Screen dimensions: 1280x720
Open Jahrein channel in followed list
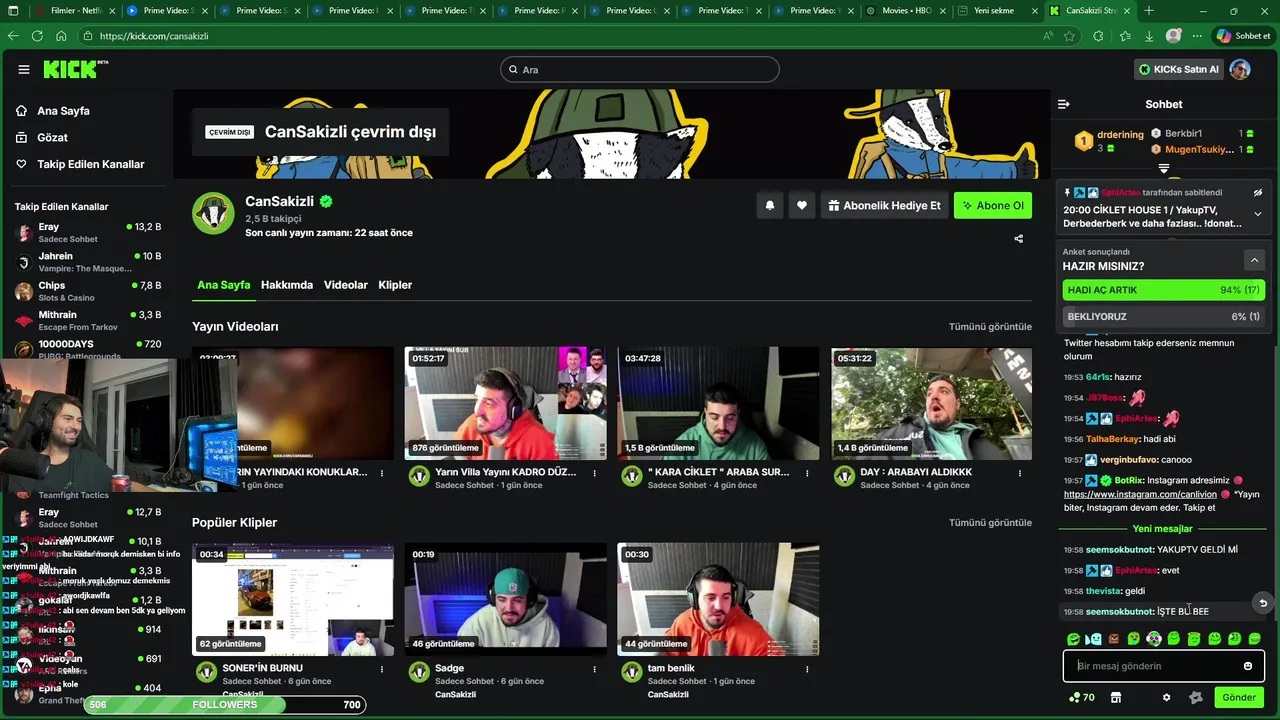point(88,262)
